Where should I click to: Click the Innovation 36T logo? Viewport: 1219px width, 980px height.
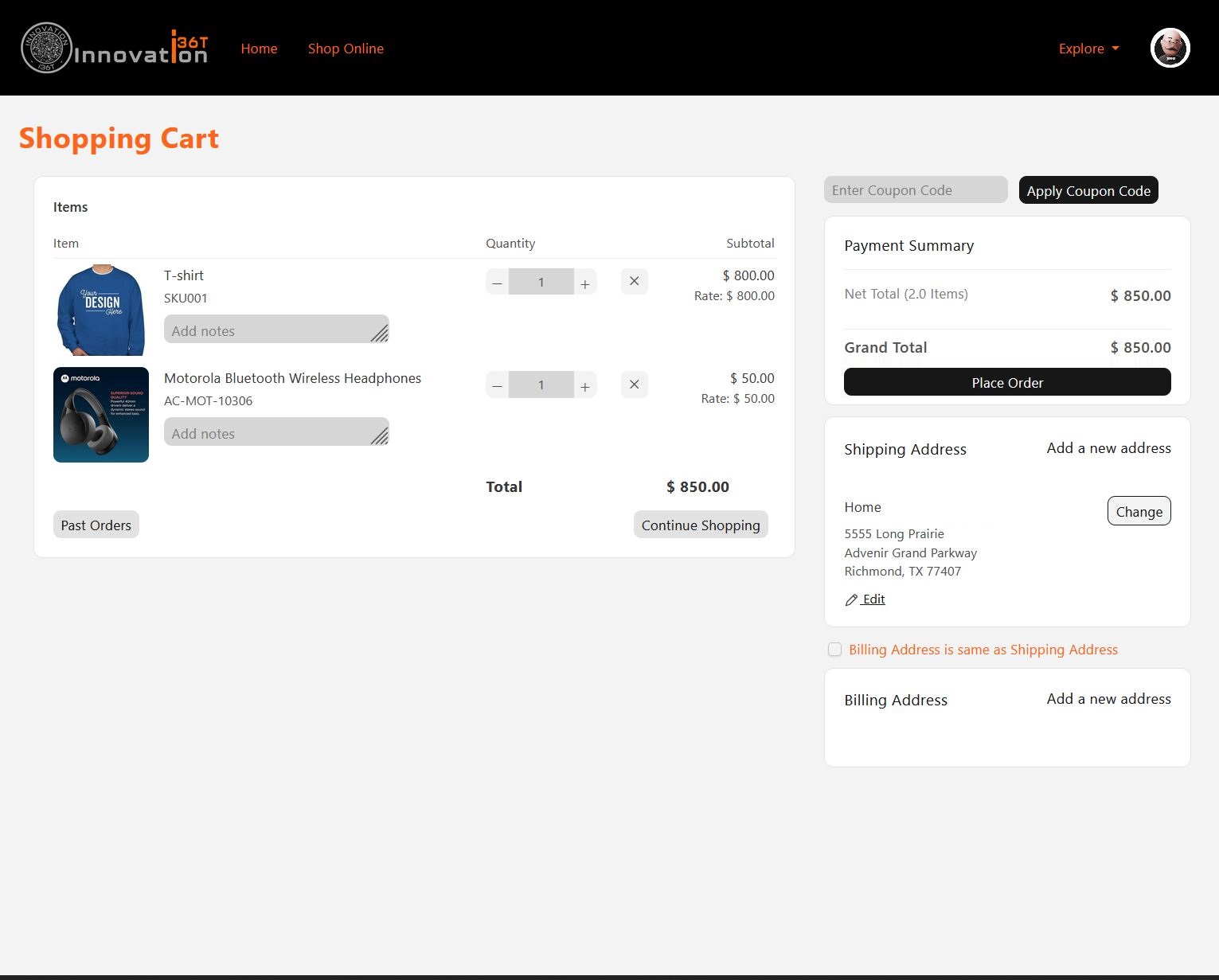[x=115, y=48]
